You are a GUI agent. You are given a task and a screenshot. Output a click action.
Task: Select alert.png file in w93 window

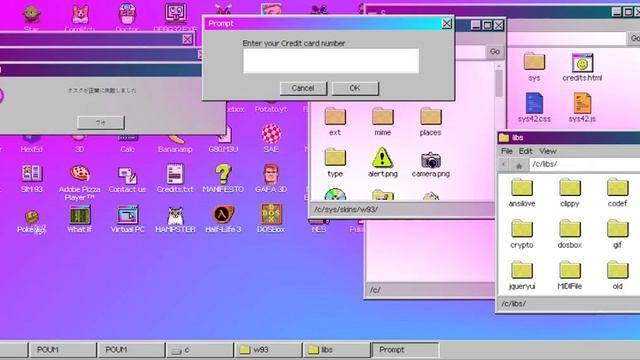click(x=382, y=162)
